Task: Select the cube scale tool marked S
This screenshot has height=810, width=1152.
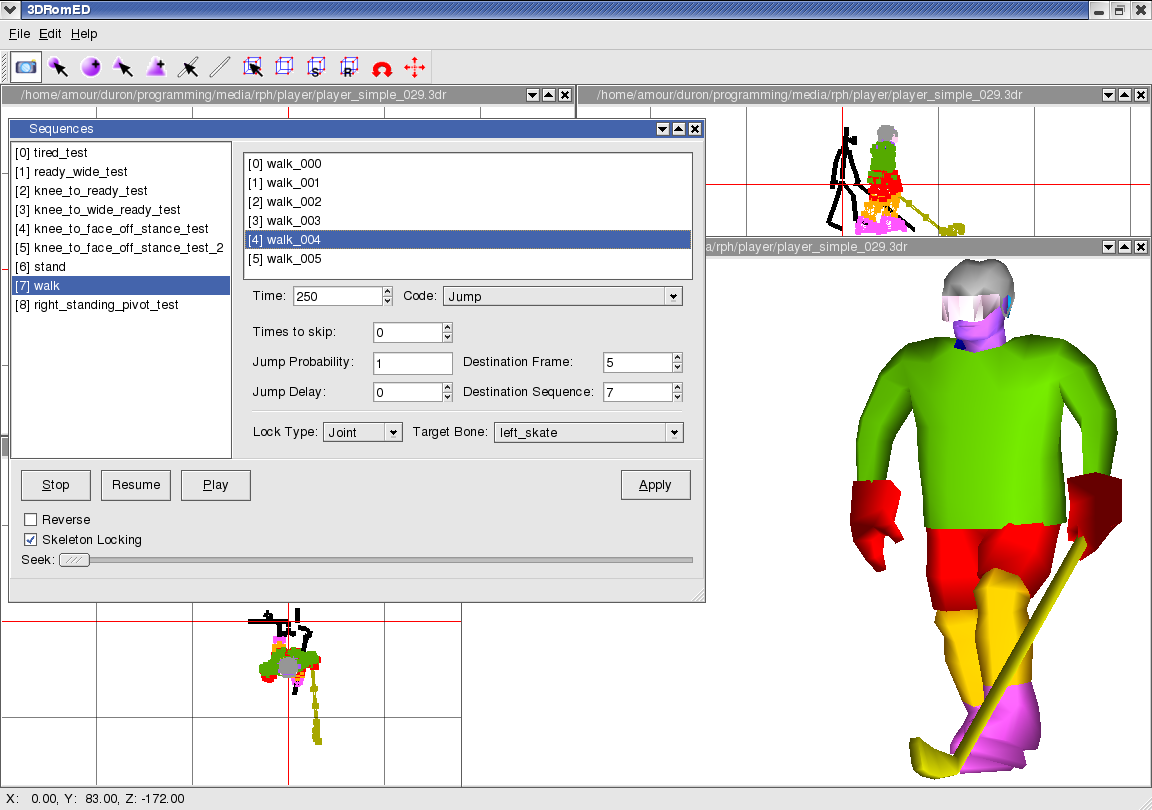Action: pyautogui.click(x=317, y=68)
